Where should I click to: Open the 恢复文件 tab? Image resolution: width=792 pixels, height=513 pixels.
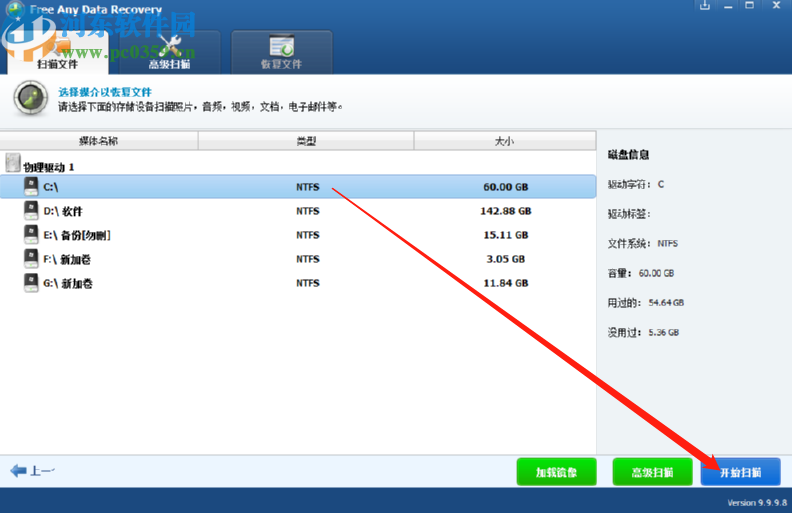[281, 52]
